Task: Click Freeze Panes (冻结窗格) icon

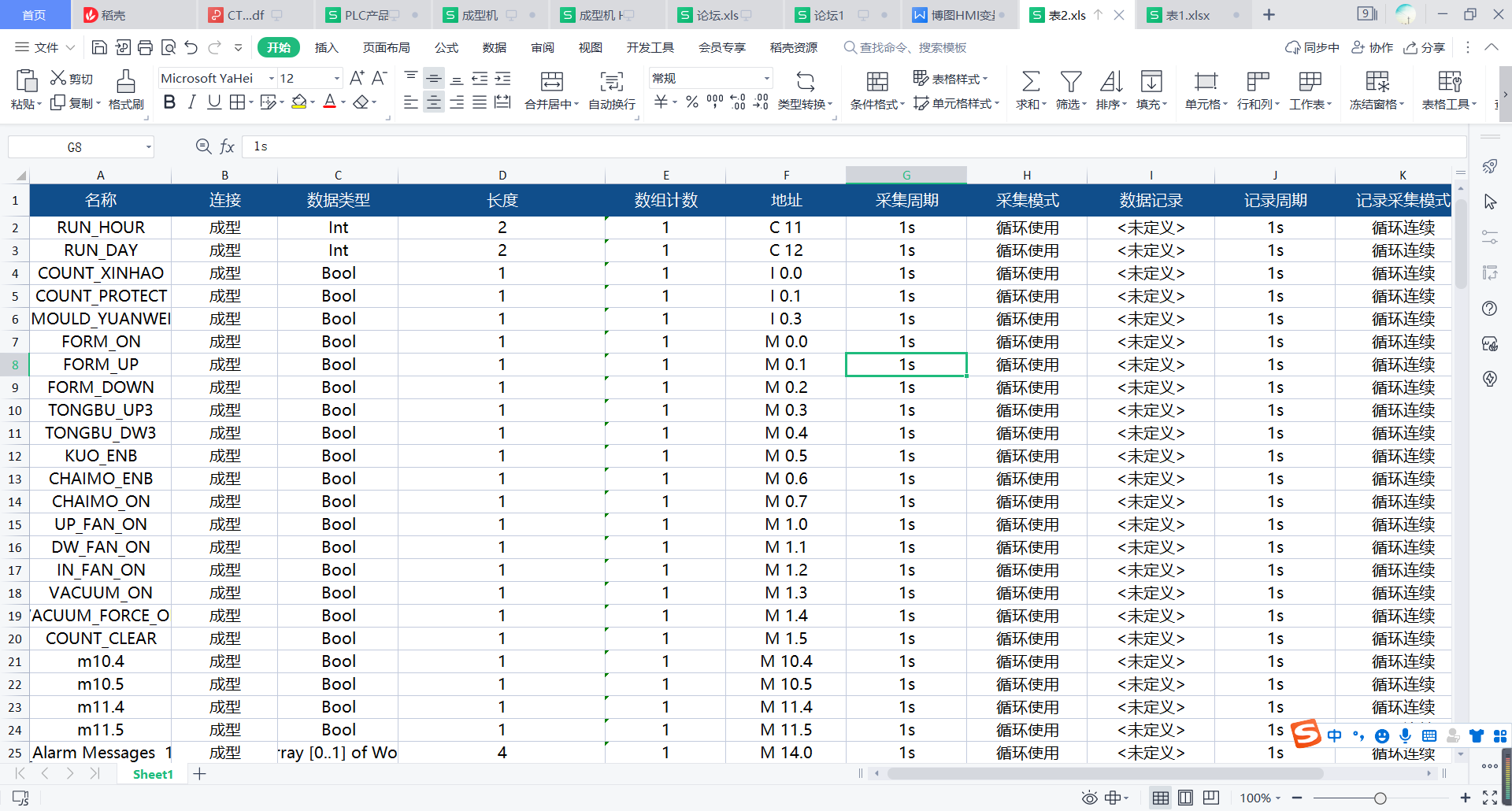Action: click(x=1377, y=81)
